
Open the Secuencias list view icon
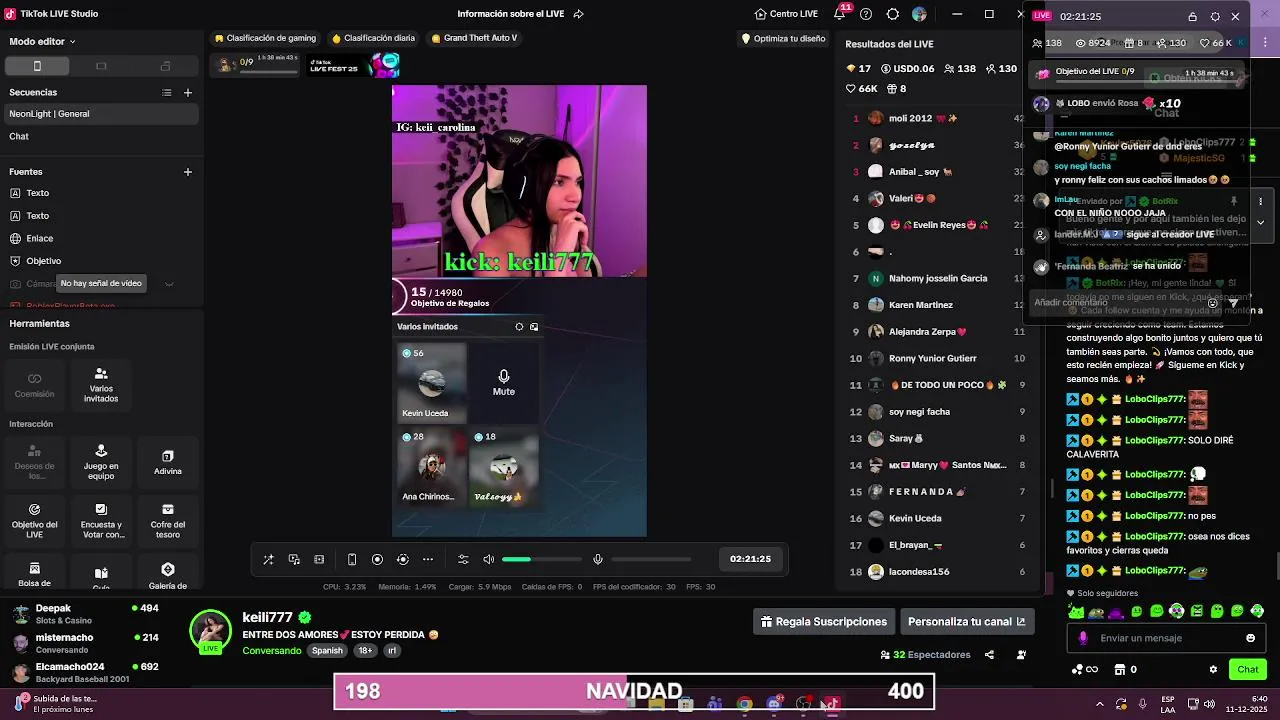pos(167,92)
